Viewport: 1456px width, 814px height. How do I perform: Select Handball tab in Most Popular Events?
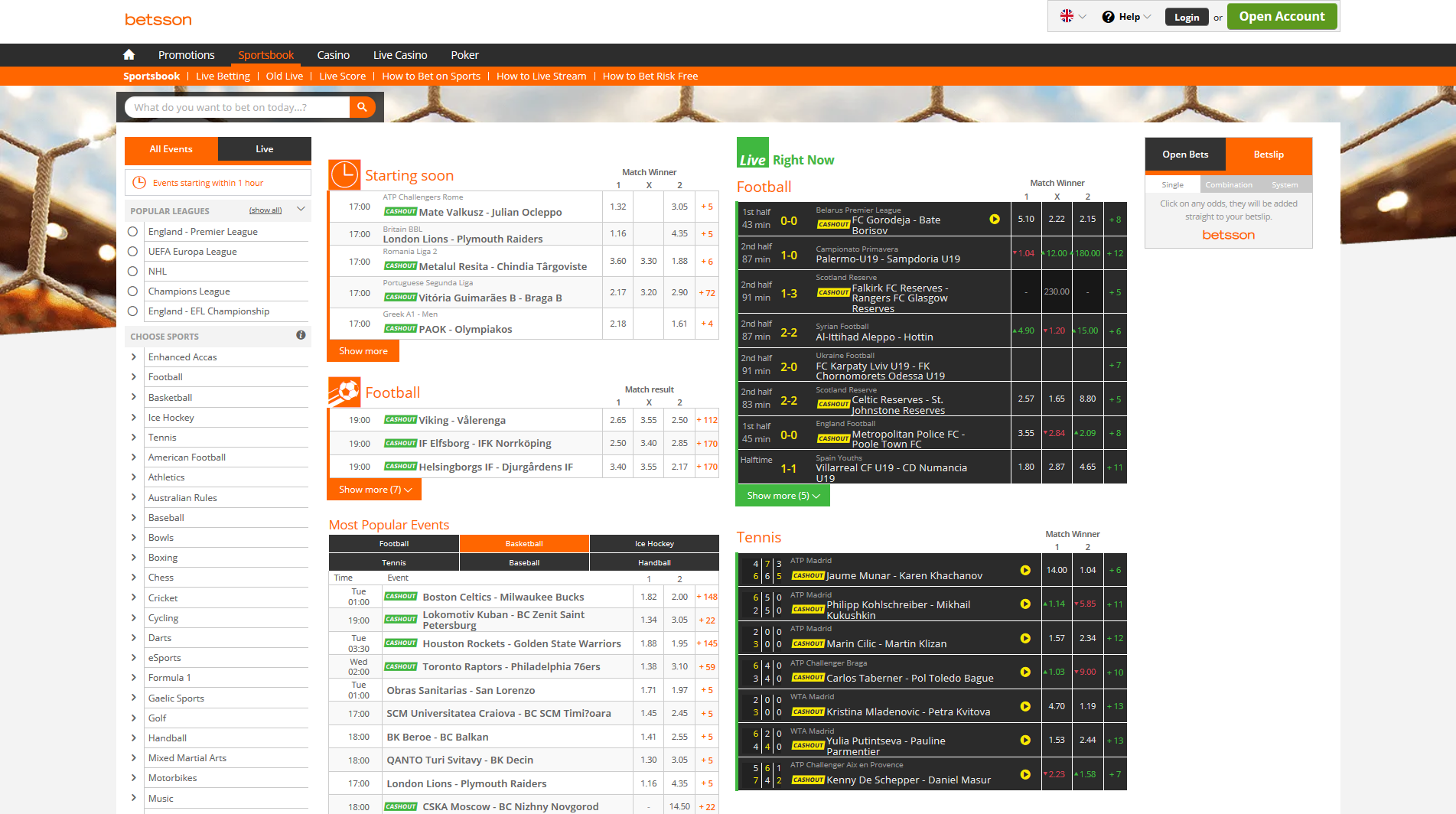coord(654,563)
